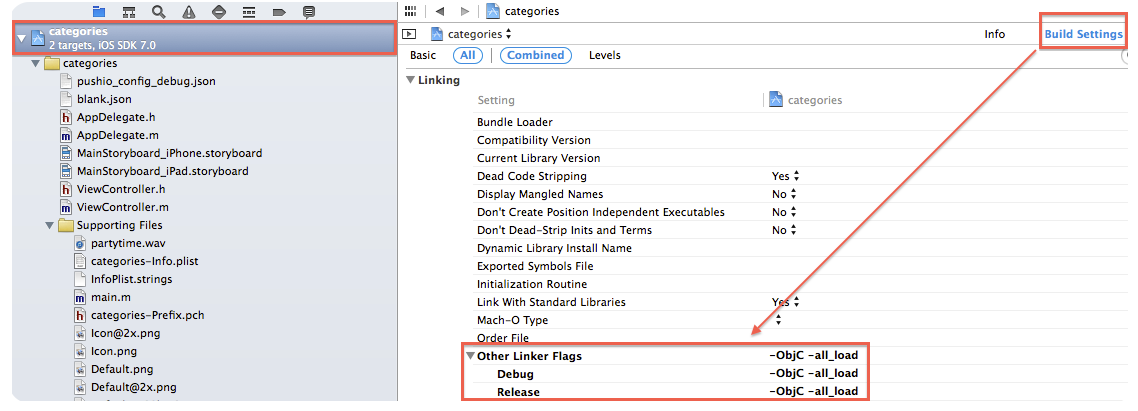Click the main.m source file icon
This screenshot has height=411, width=1138.
click(79, 297)
